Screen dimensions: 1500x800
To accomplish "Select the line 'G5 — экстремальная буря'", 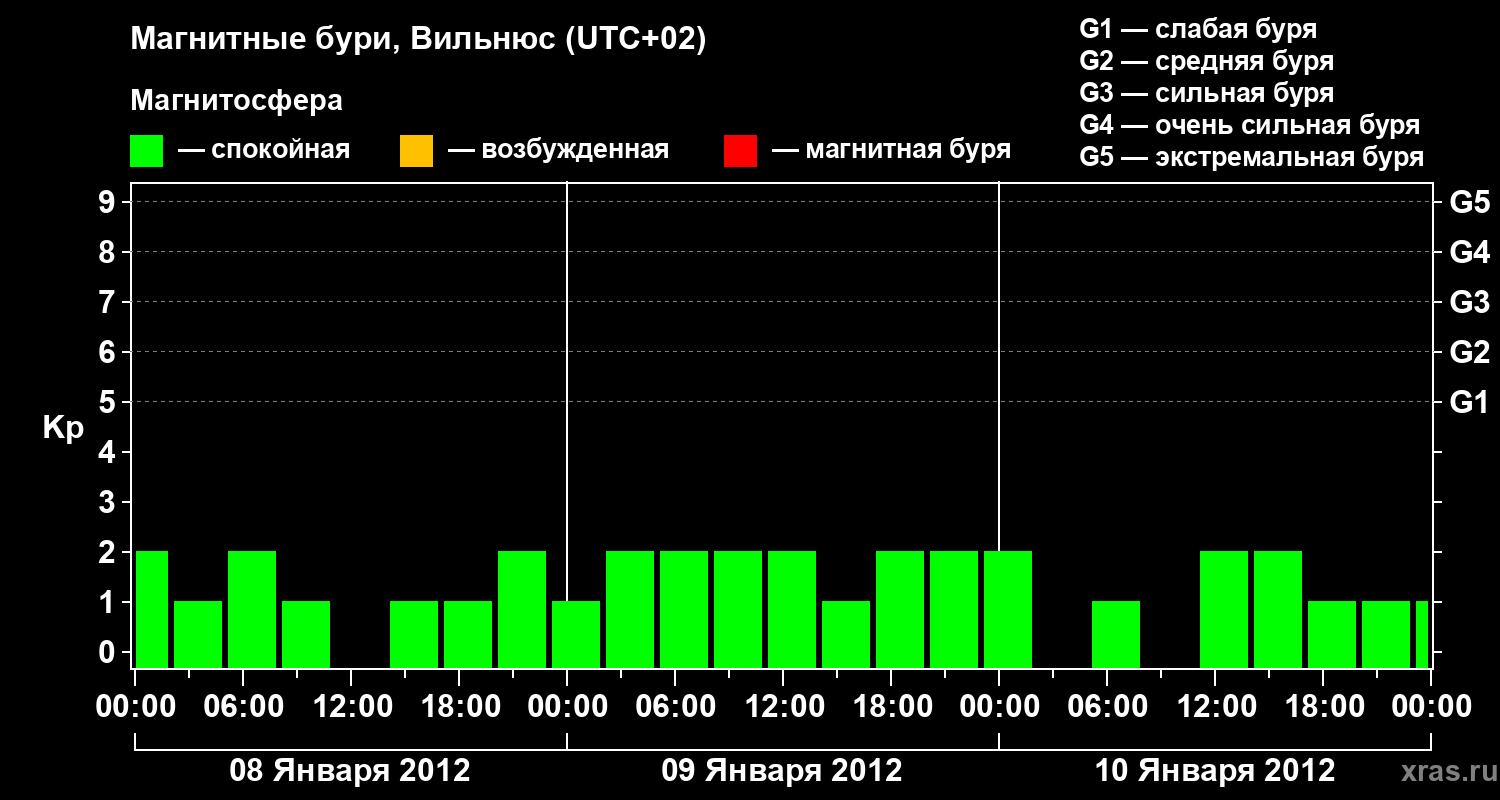I will click(x=1252, y=157).
